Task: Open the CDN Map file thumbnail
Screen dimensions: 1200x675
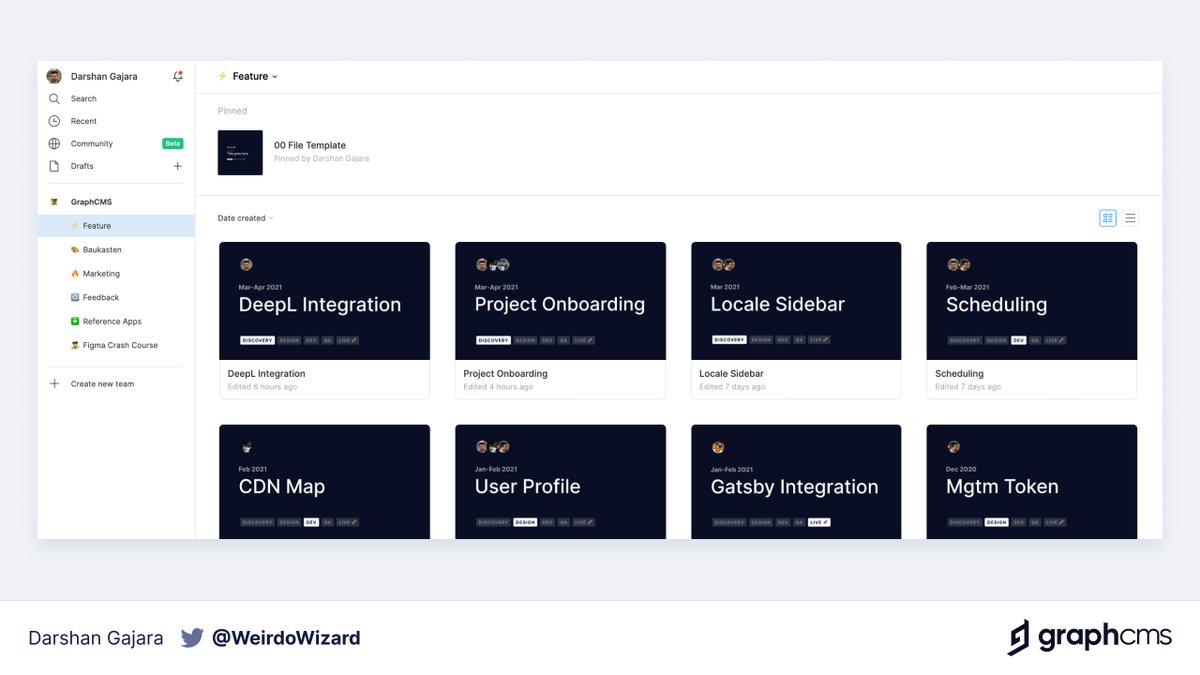Action: tap(325, 482)
